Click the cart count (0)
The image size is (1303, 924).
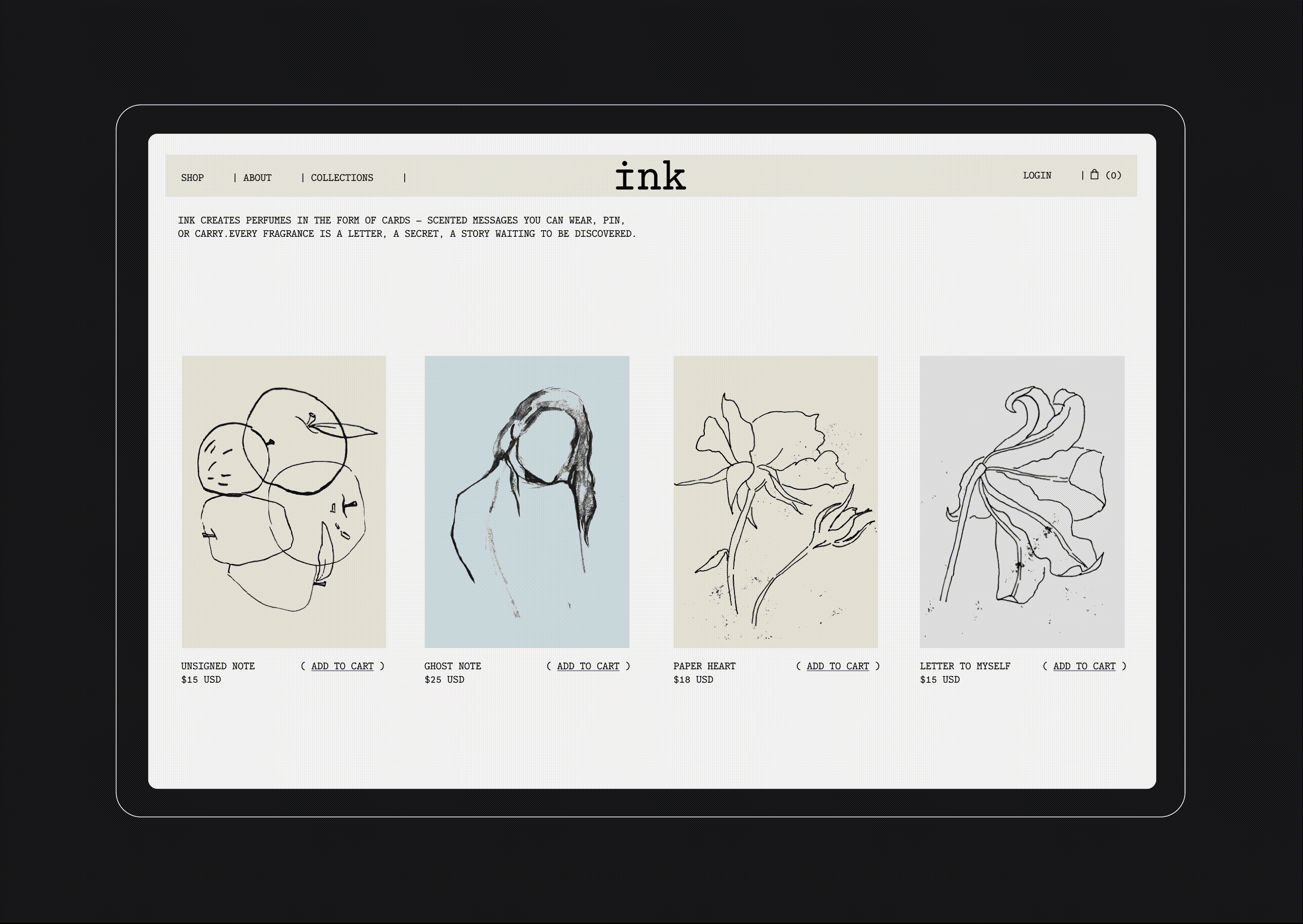click(x=1113, y=176)
